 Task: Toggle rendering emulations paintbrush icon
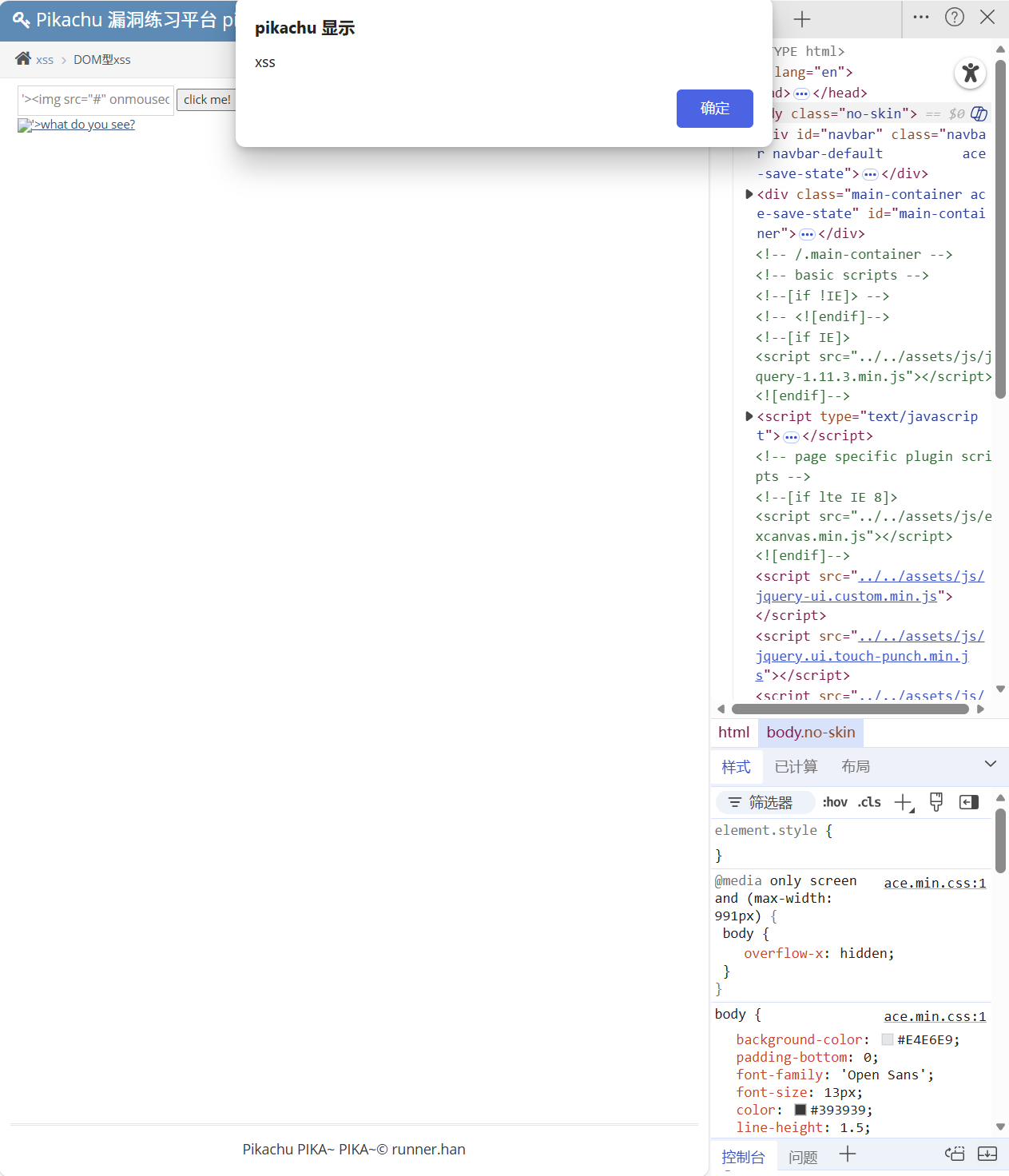coord(936,802)
